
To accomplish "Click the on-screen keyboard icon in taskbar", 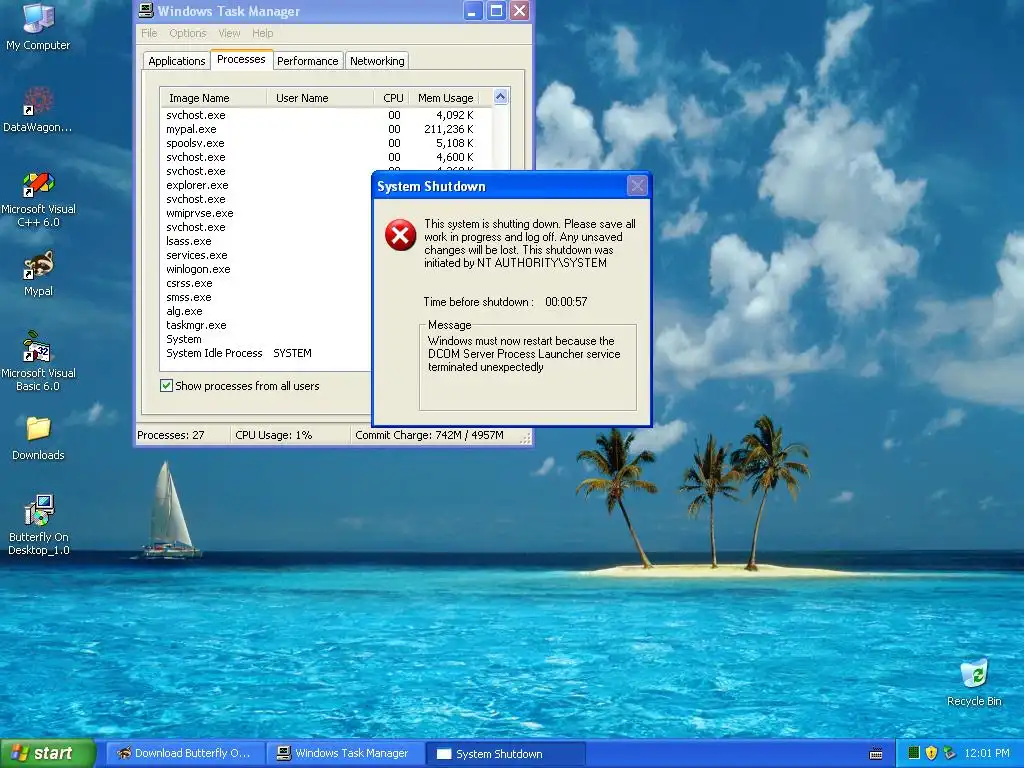I will tap(876, 754).
